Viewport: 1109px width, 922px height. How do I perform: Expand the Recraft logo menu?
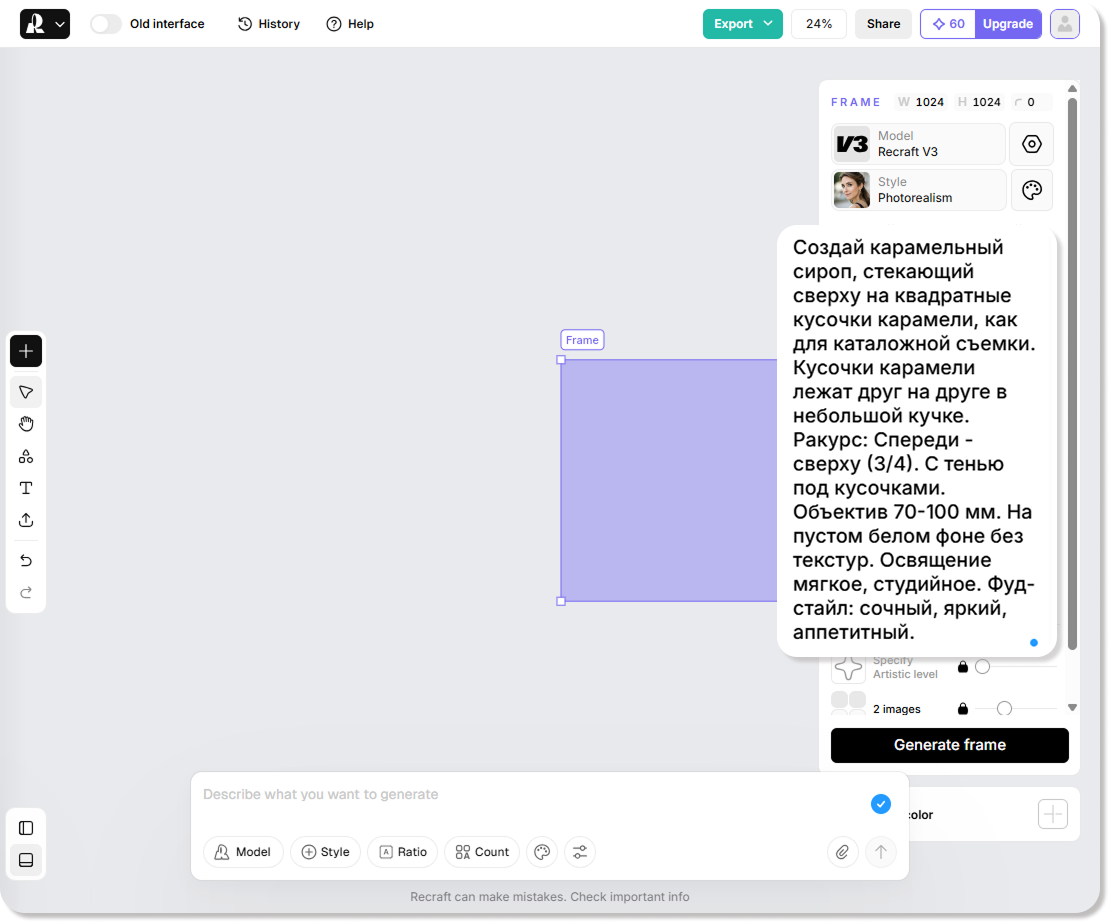pyautogui.click(x=45, y=24)
